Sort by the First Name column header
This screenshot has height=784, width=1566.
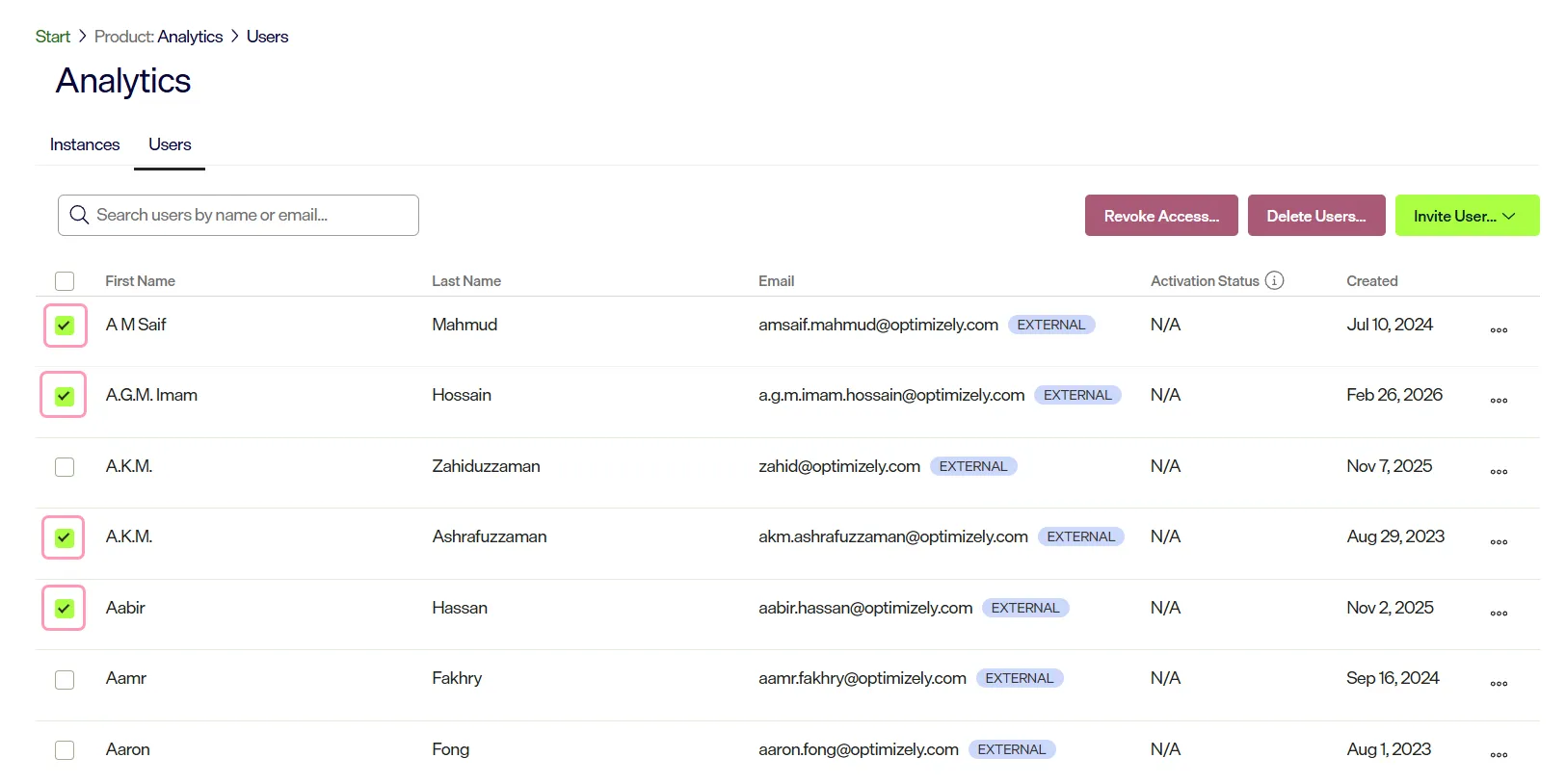pos(140,281)
